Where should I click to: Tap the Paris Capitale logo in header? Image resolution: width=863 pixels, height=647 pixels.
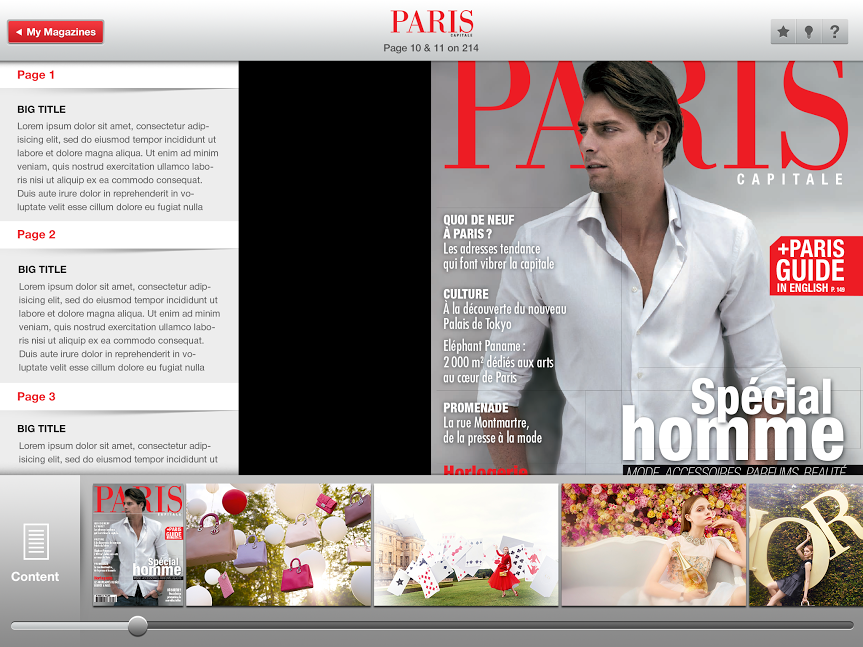tap(431, 23)
